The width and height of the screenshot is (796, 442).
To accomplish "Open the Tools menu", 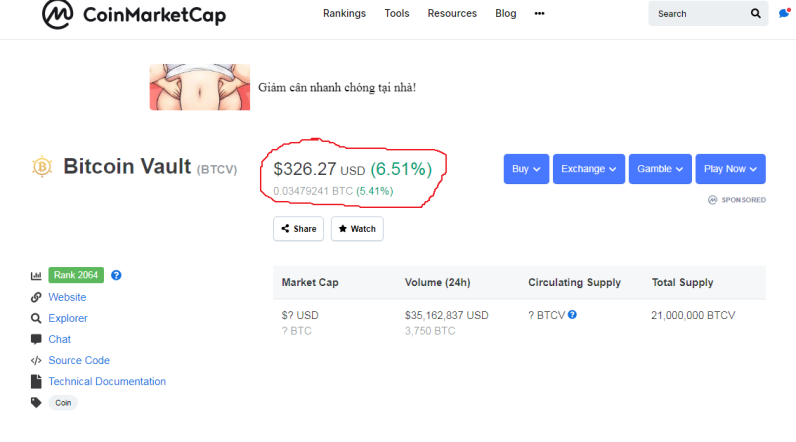I will (x=397, y=14).
